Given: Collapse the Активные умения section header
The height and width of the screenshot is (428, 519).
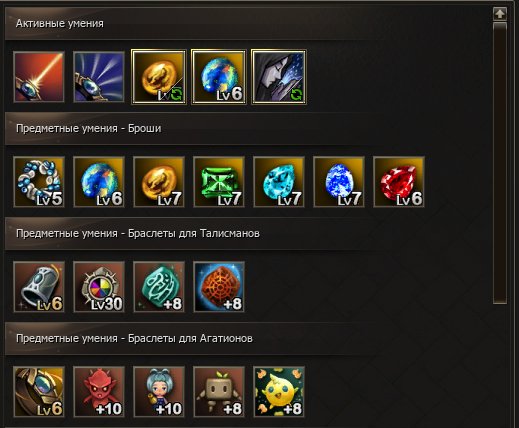Looking at the screenshot, I should pos(247,24).
